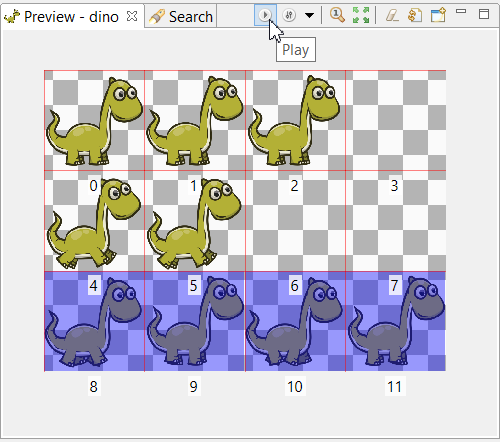Select dino sprite frame 0

click(94, 121)
